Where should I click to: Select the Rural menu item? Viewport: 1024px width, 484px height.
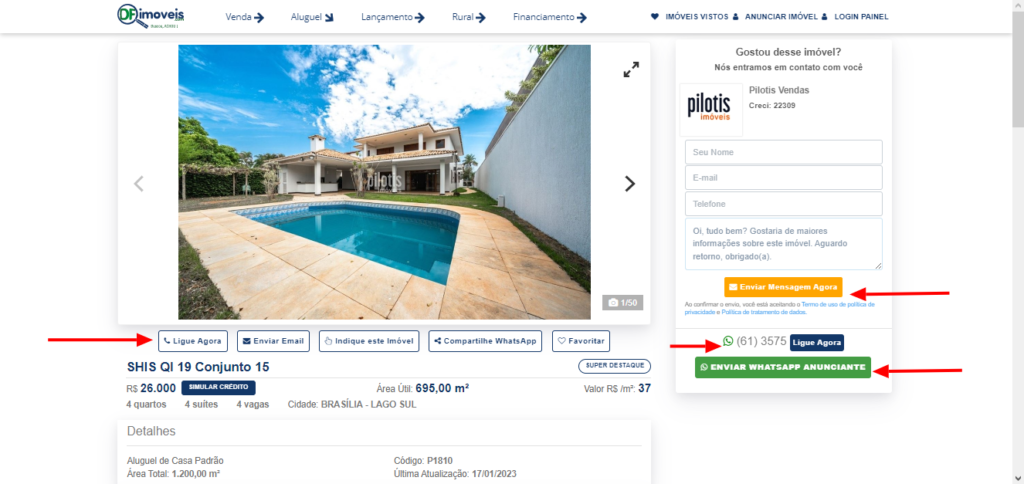469,18
